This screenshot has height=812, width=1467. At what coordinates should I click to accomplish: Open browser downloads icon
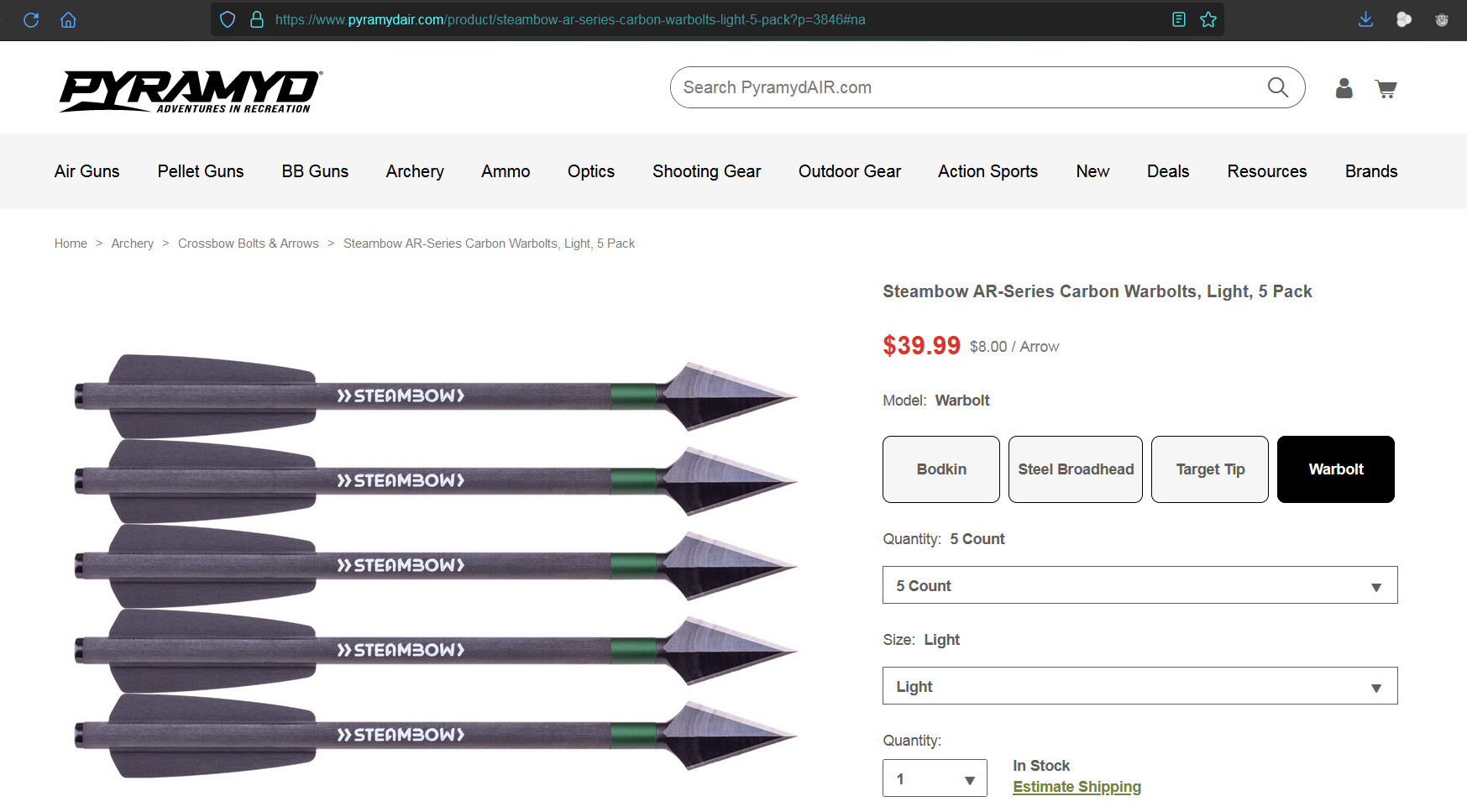tap(1366, 19)
